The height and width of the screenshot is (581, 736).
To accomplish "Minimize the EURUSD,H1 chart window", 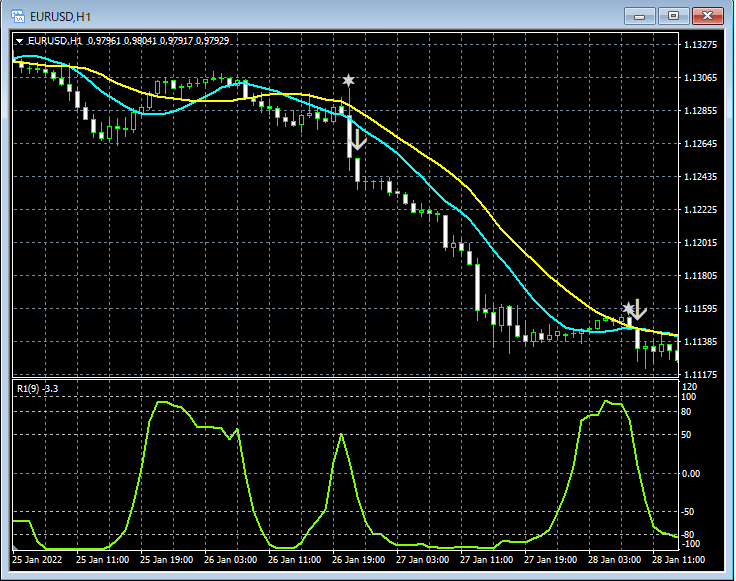I will [x=639, y=16].
